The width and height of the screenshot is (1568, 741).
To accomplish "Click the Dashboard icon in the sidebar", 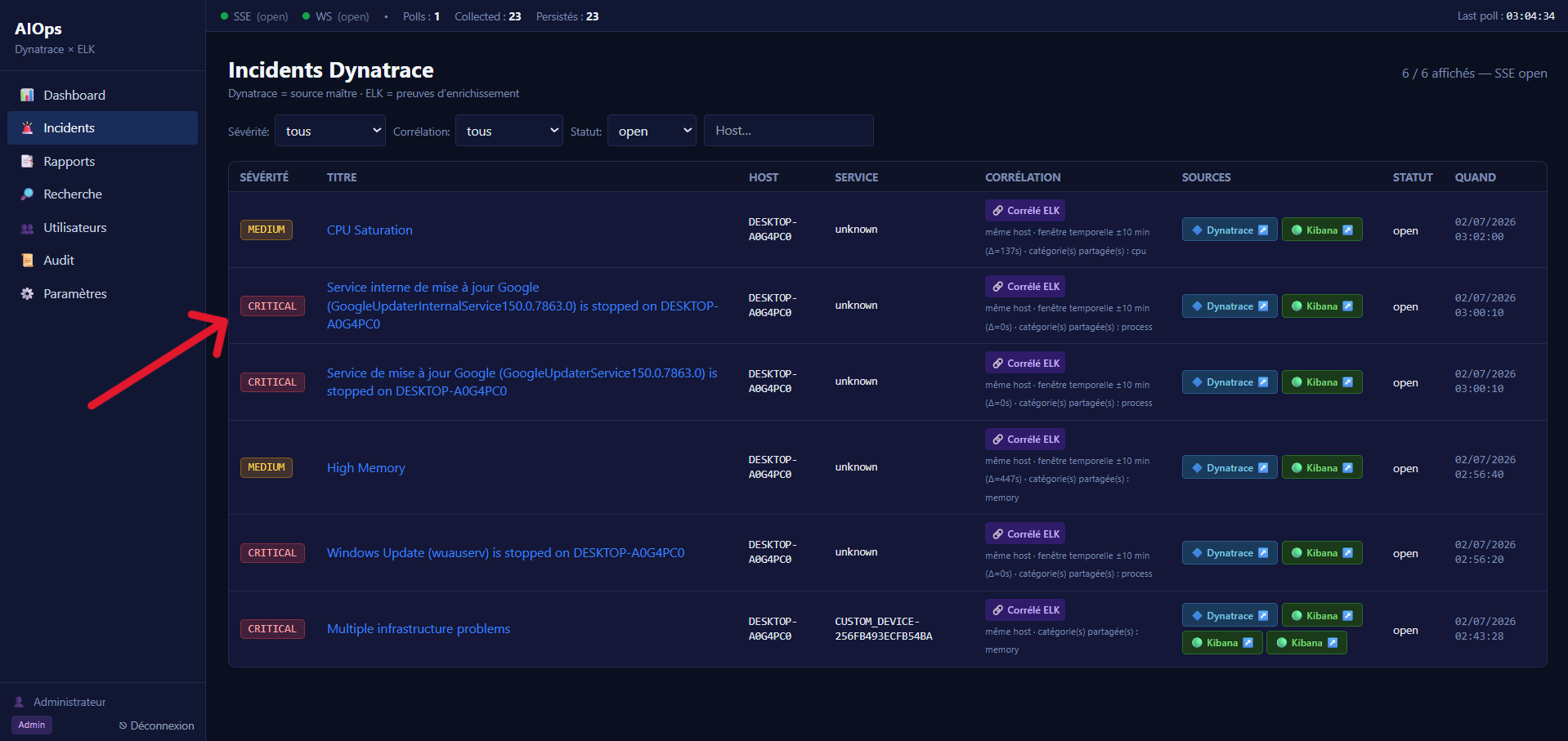I will click(27, 95).
